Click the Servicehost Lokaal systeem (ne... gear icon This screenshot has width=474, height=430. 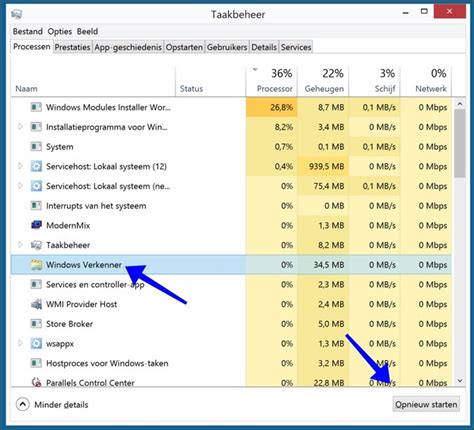click(x=36, y=186)
